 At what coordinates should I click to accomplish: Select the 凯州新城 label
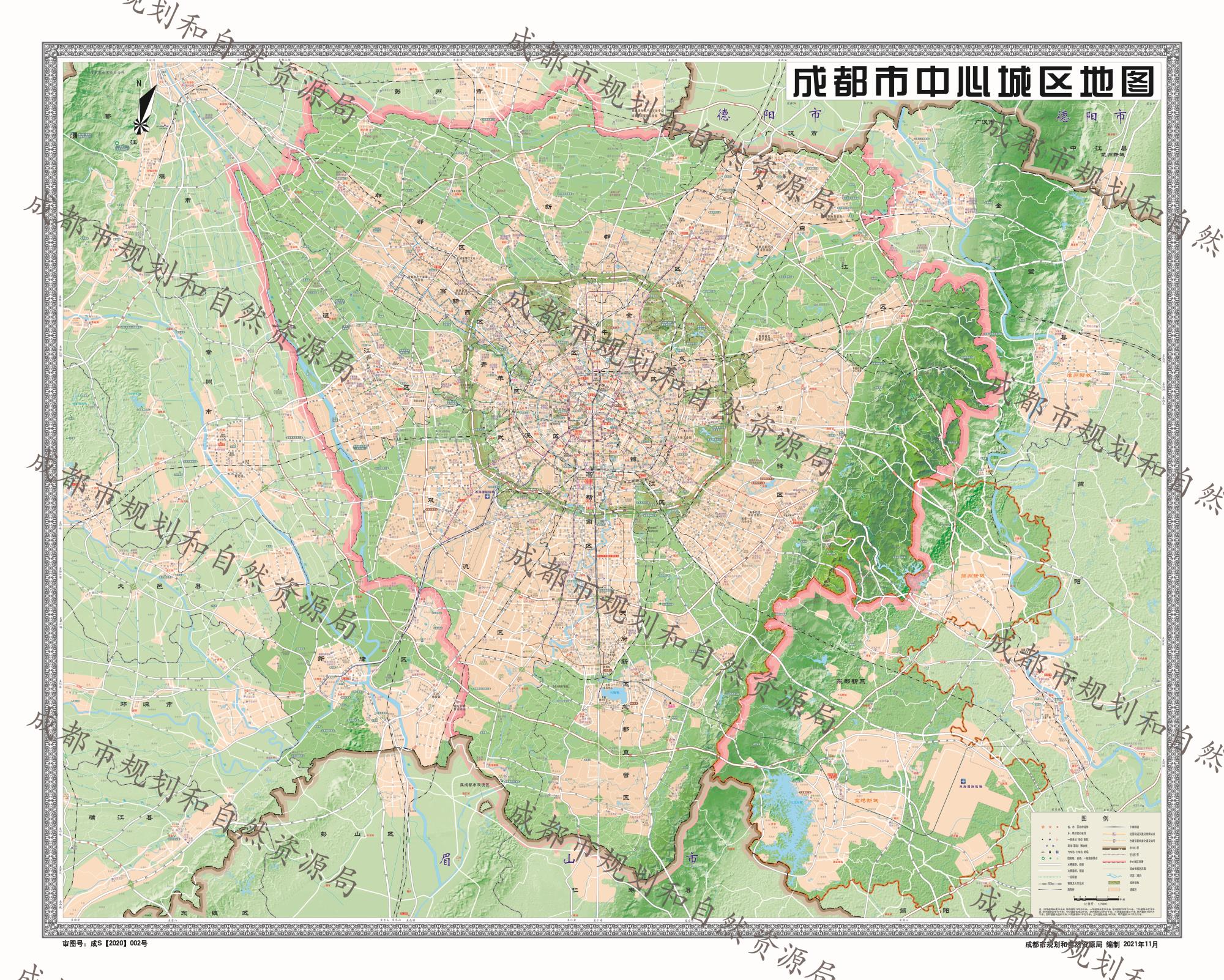(1113, 155)
